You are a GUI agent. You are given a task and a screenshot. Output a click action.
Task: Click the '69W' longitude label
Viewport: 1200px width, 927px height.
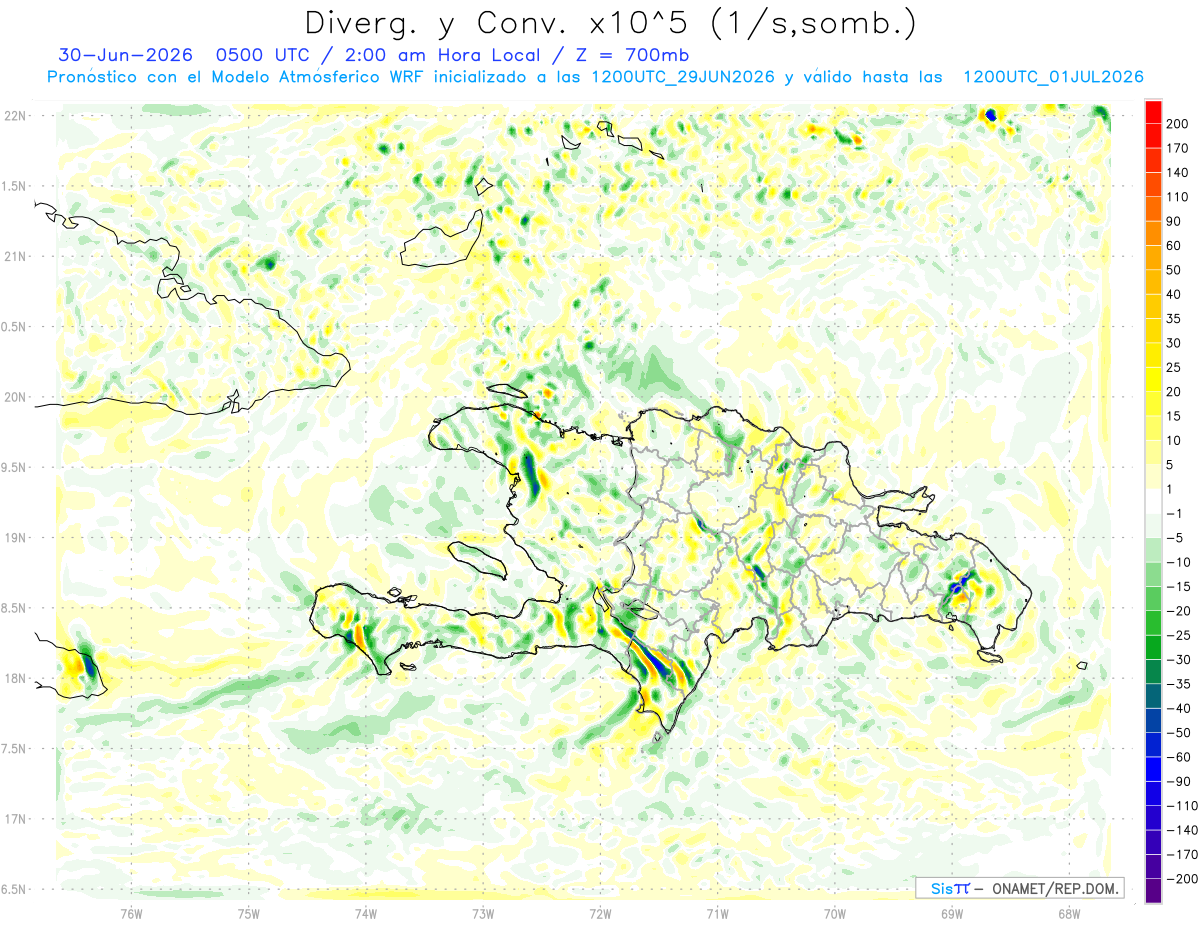click(x=952, y=913)
